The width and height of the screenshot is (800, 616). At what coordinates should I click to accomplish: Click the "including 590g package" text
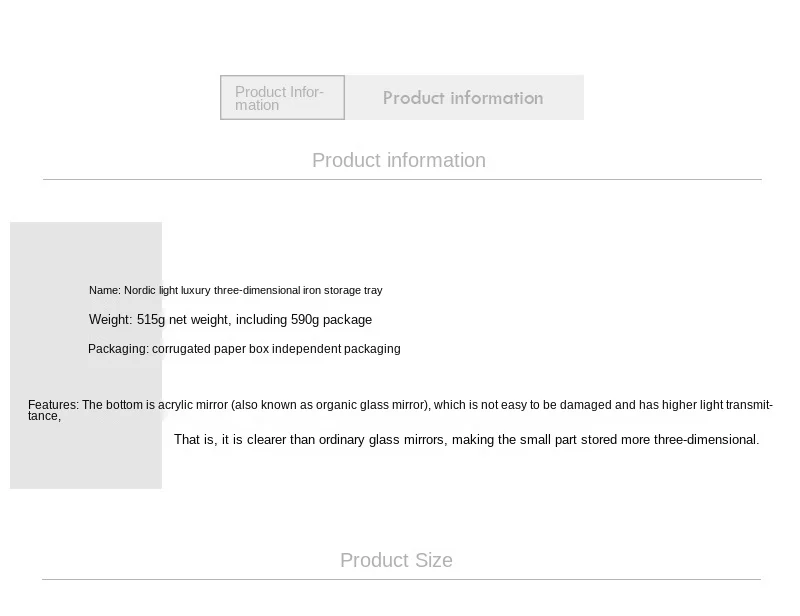click(304, 320)
